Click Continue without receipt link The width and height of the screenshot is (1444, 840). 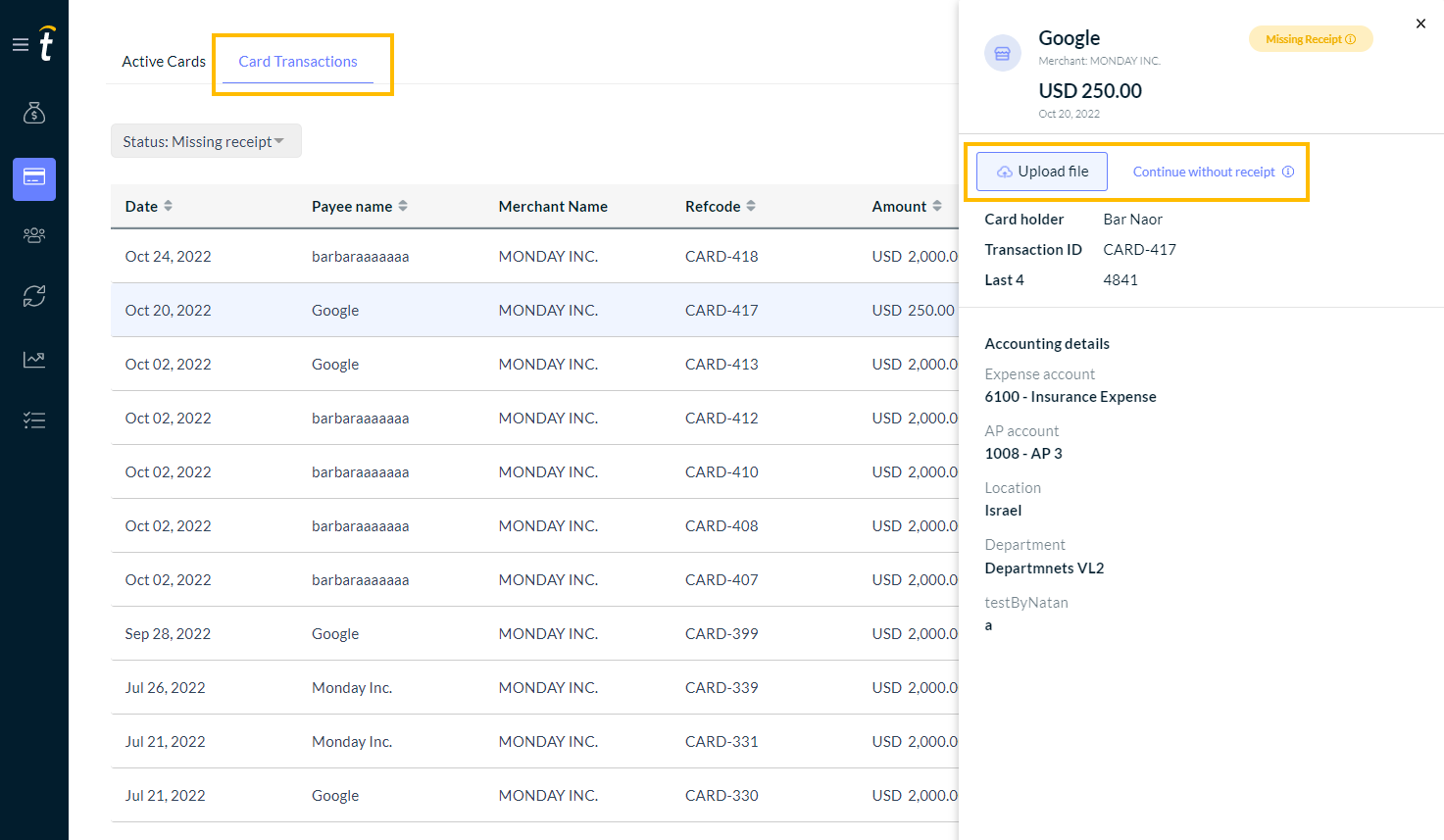pos(1204,172)
